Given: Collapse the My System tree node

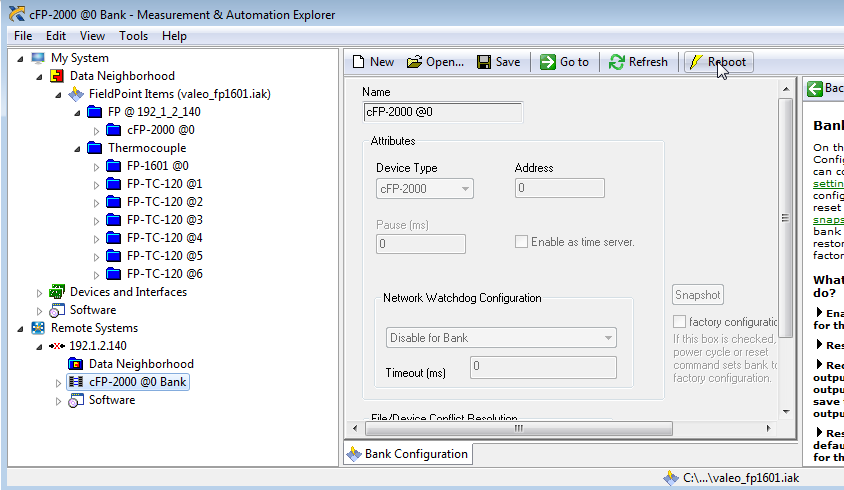Looking at the screenshot, I should click(20, 59).
